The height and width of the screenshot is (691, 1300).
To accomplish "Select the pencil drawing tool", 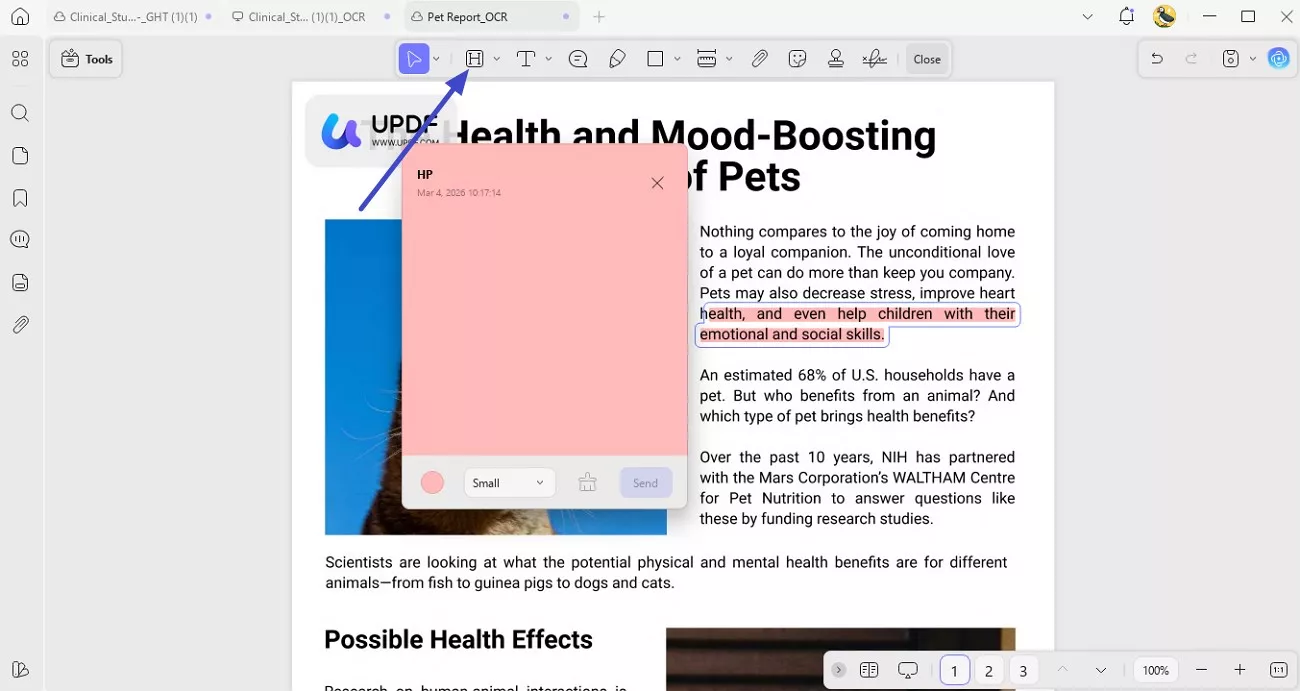I will tap(618, 59).
